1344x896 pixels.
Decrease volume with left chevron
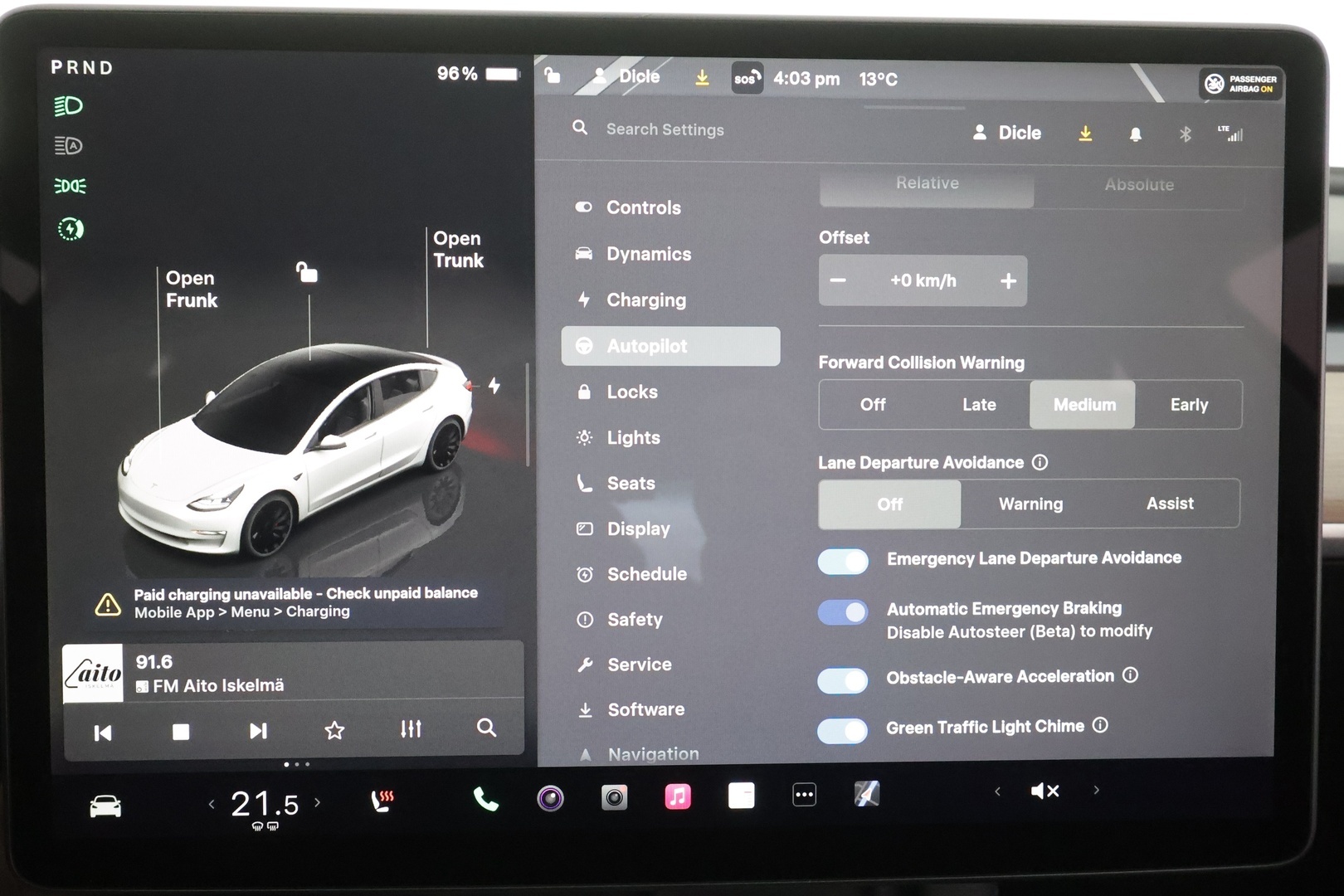[997, 791]
